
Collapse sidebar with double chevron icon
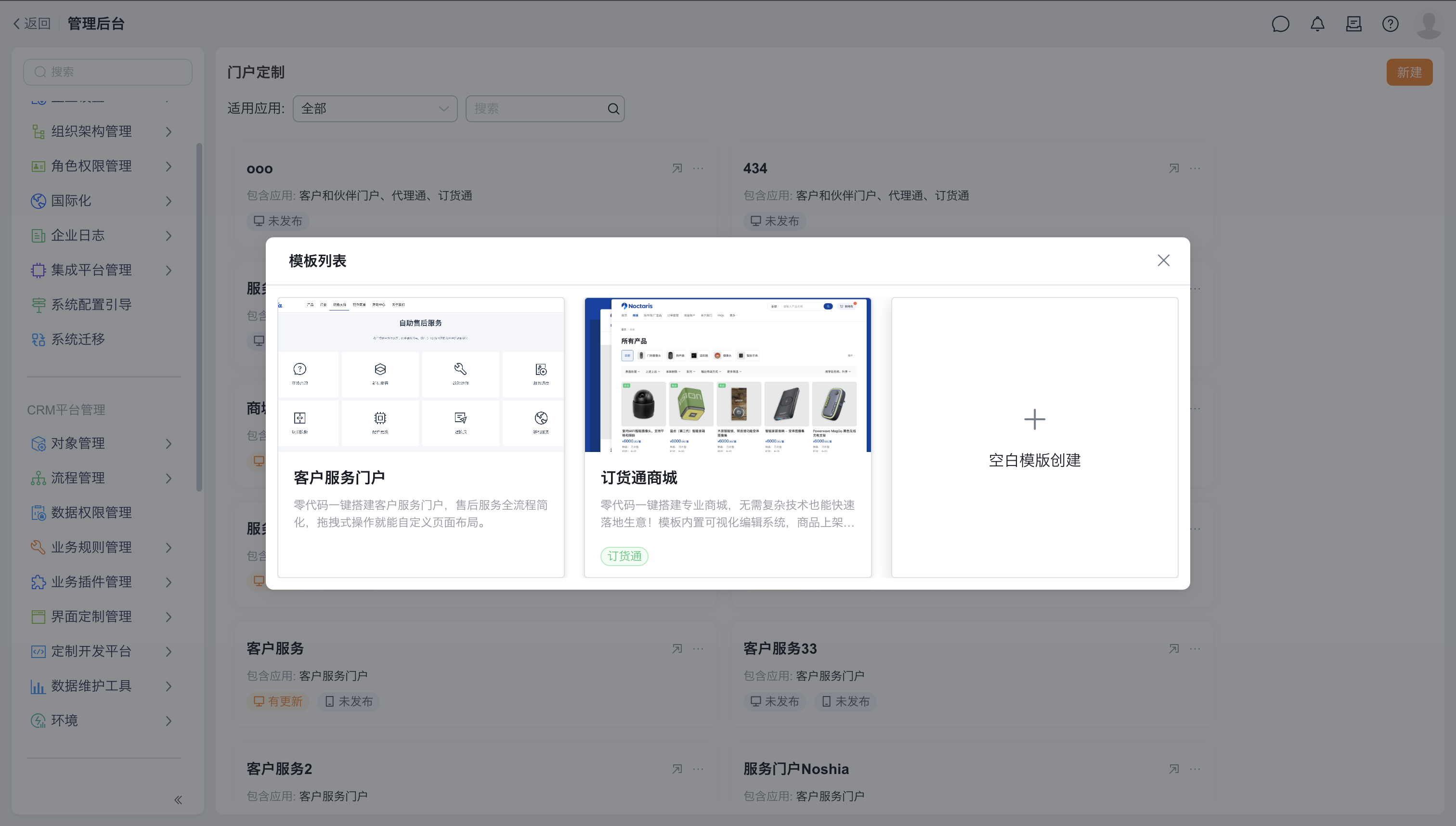178,800
